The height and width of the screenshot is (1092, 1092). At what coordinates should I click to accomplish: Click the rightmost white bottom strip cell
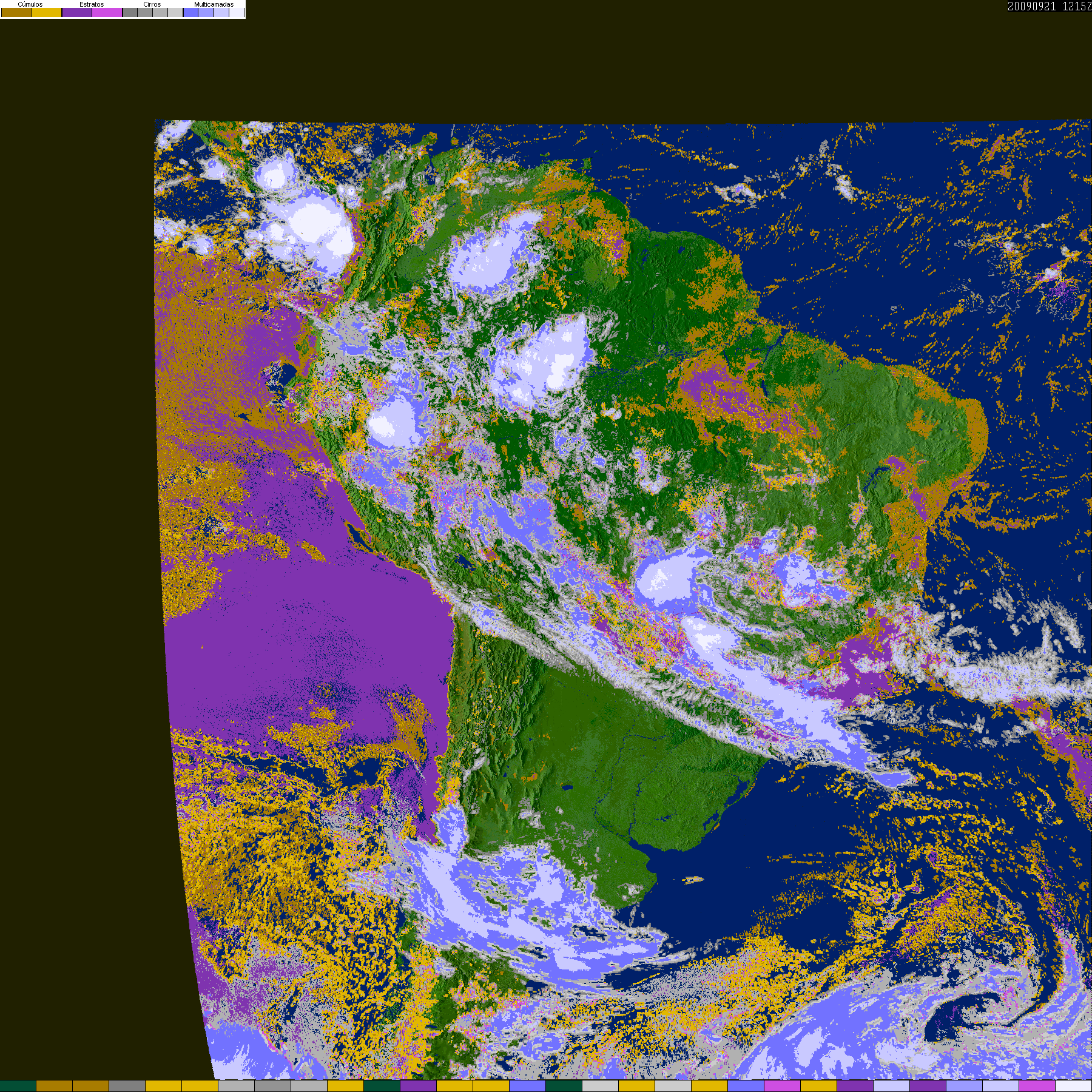[1073, 1086]
